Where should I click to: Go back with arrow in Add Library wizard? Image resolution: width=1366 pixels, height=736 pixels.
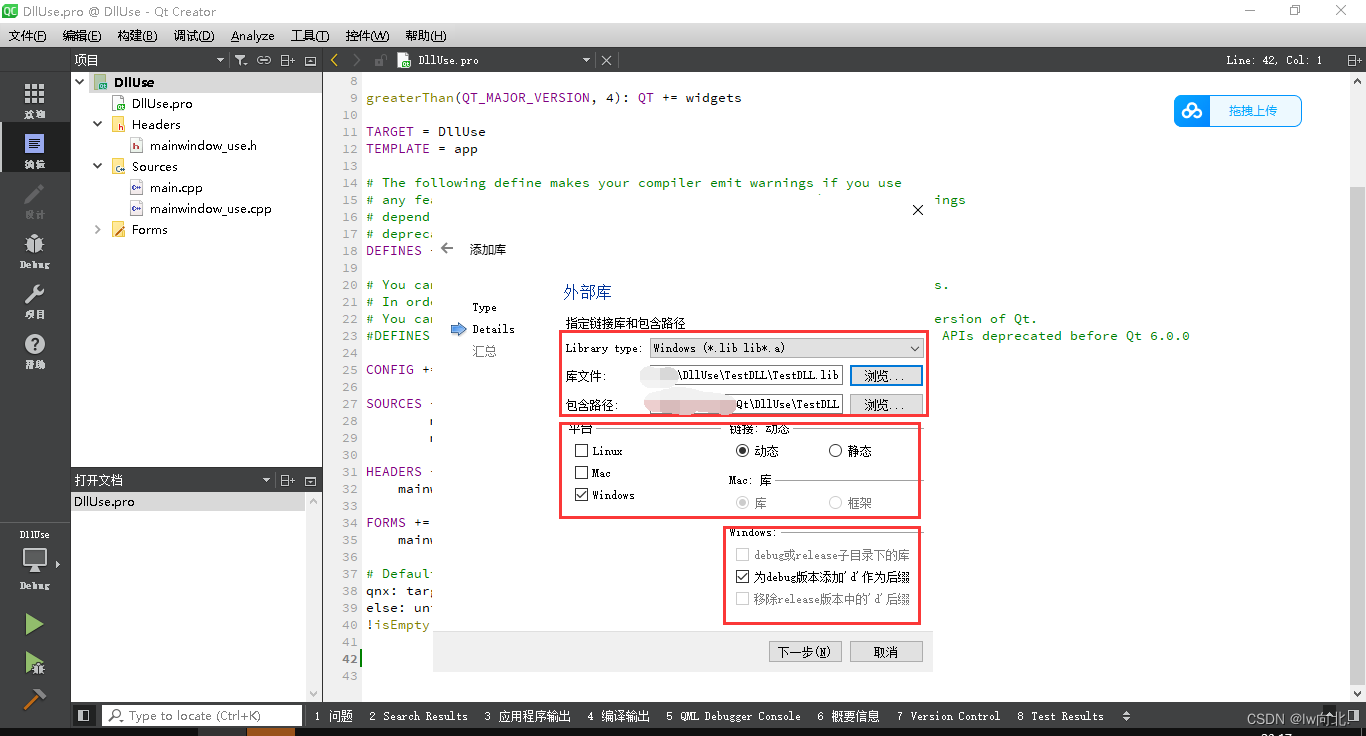447,248
